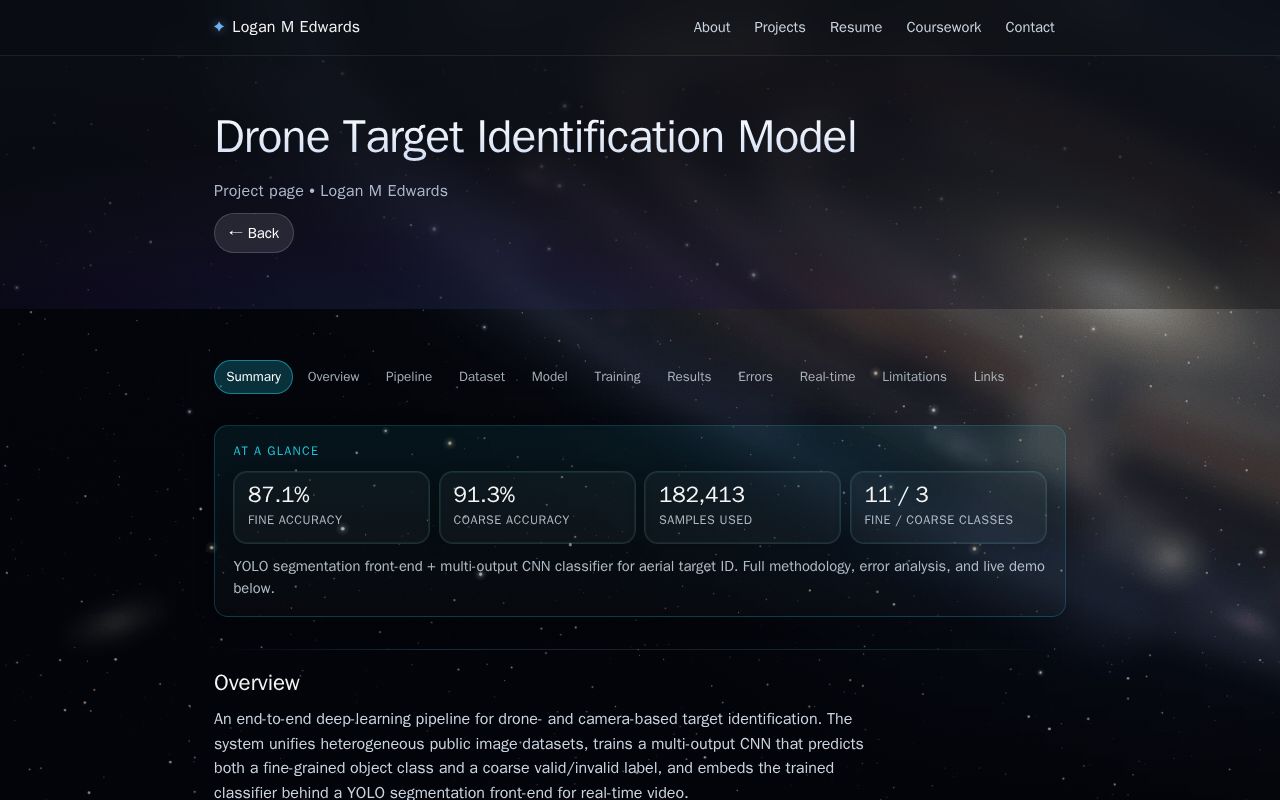Screen dimensions: 1280x800
Task: Jump to the Links section
Action: 989,377
